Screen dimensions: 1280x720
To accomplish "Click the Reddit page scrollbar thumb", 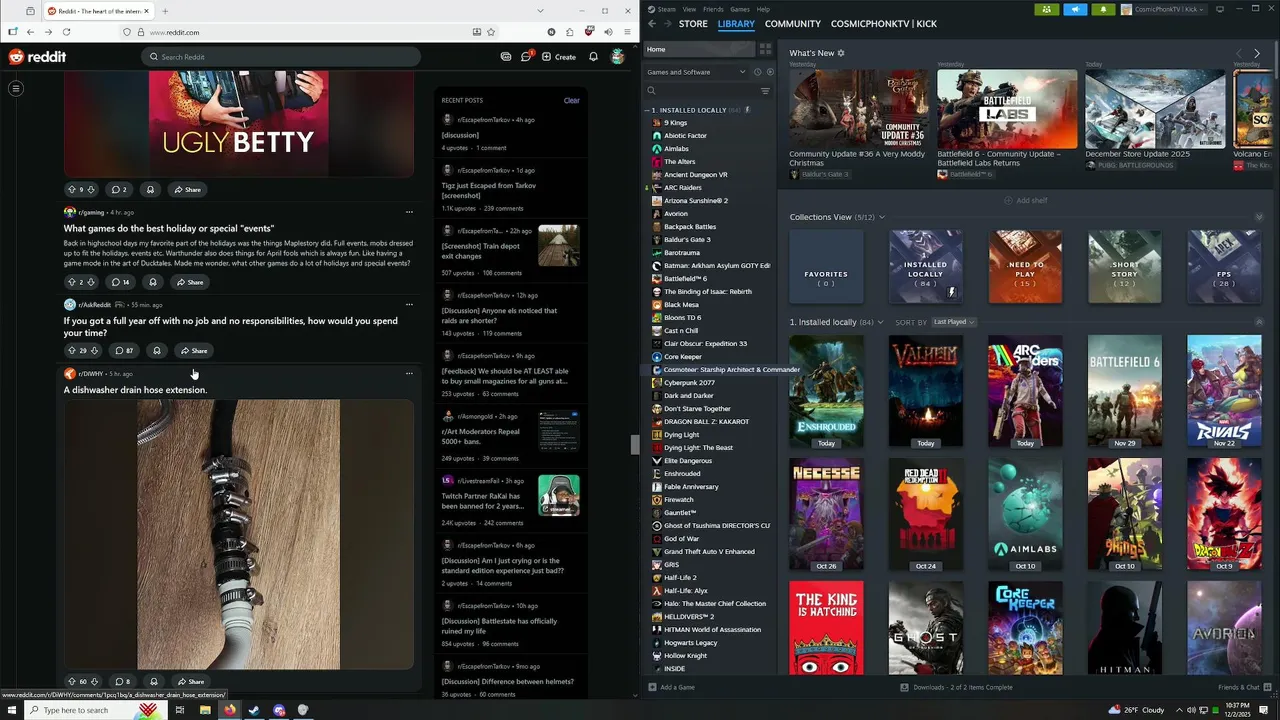I will click(x=634, y=445).
